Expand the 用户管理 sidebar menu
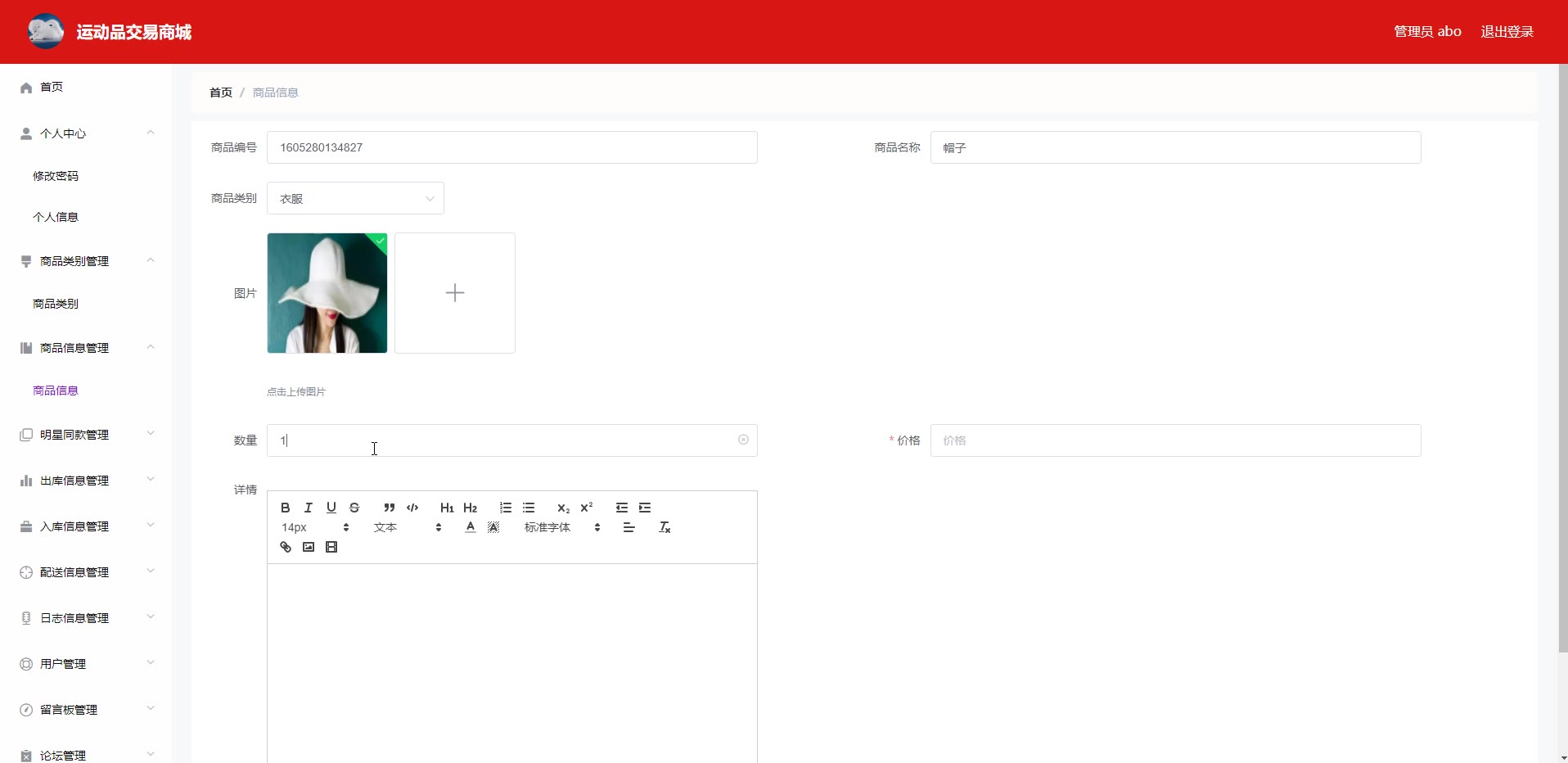This screenshot has height=763, width=1568. point(86,664)
